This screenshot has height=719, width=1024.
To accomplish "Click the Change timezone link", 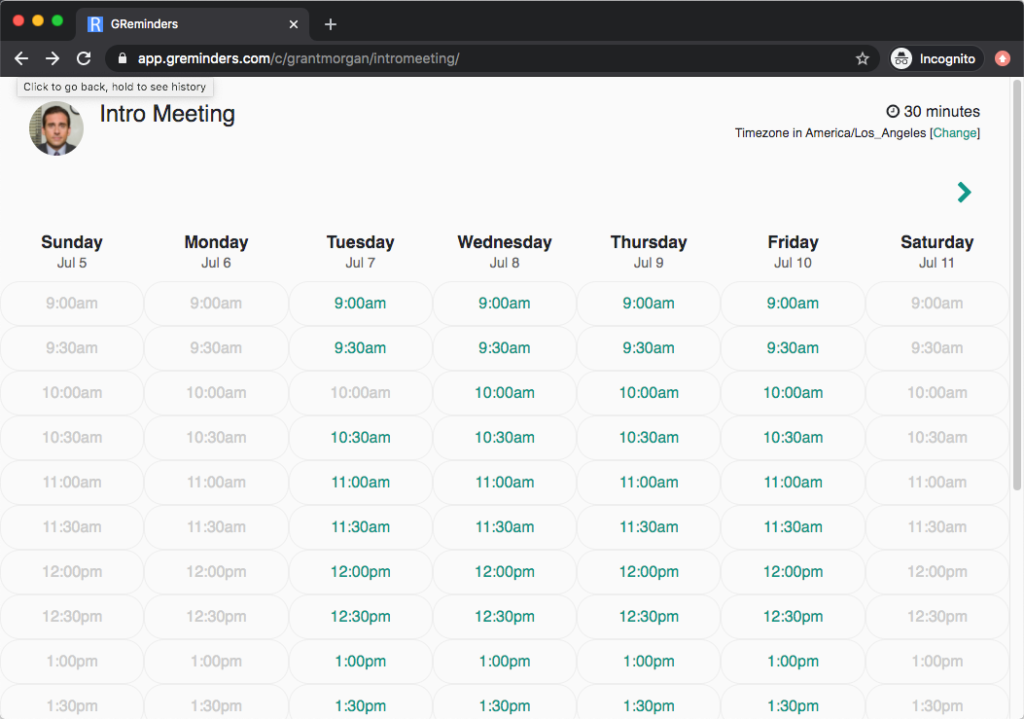I will pyautogui.click(x=955, y=133).
